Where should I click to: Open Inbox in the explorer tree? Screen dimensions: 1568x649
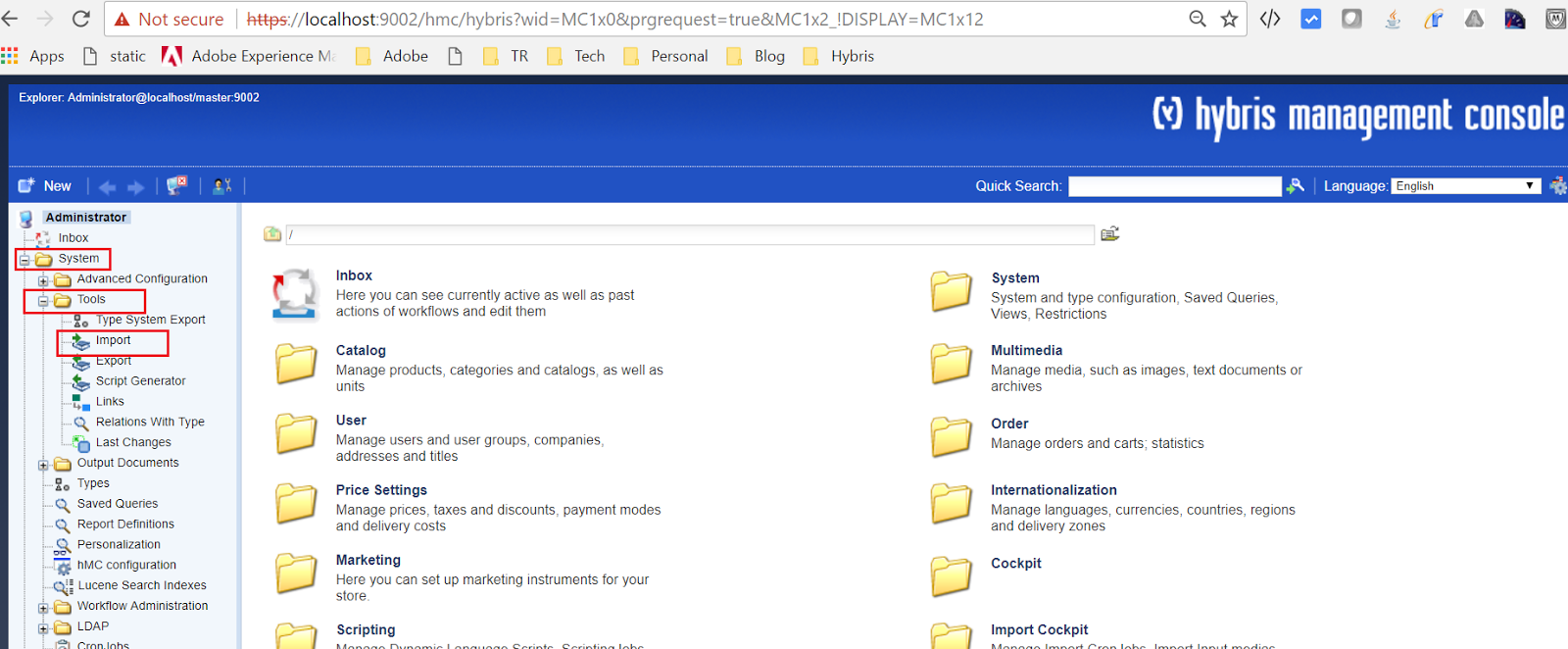pos(73,238)
